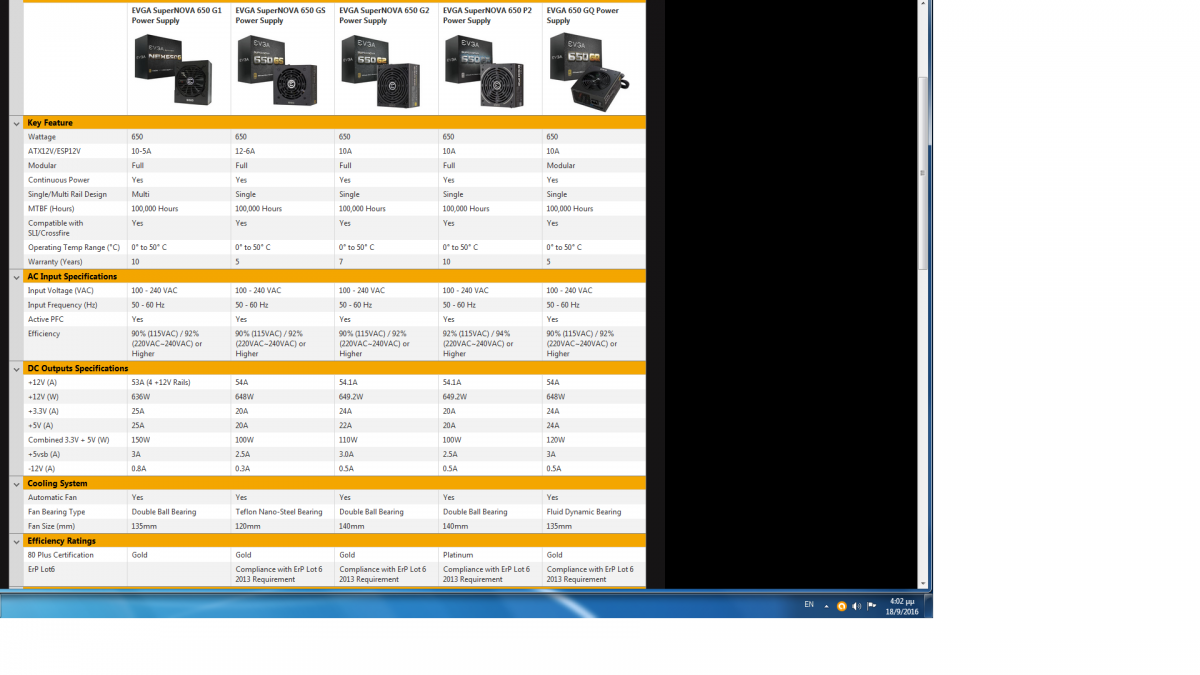Click the EVGA SuperNOVA 650 G1 product image
Screen dimensions: 1200x675
coord(173,69)
